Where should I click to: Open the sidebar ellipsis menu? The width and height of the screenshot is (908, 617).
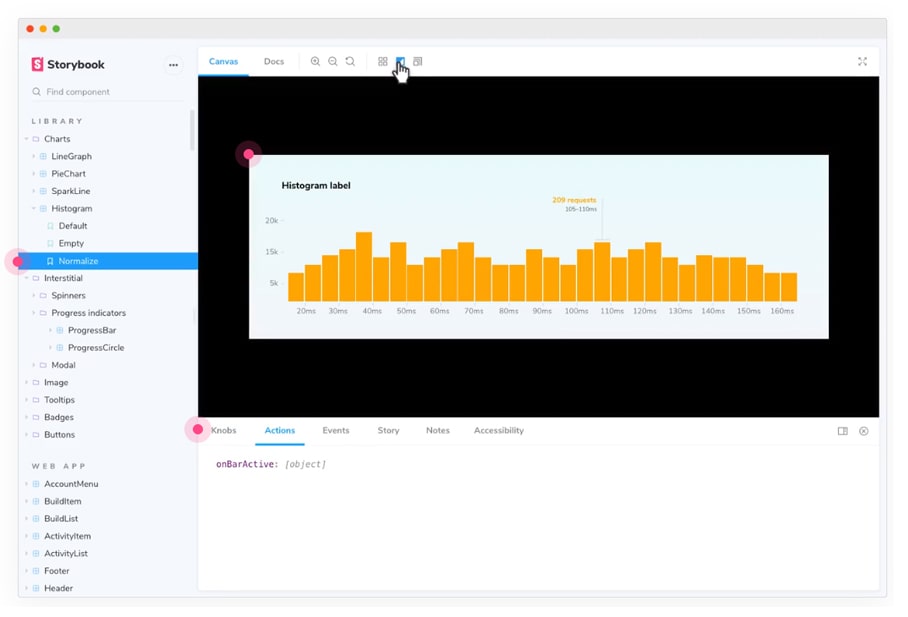pos(173,65)
